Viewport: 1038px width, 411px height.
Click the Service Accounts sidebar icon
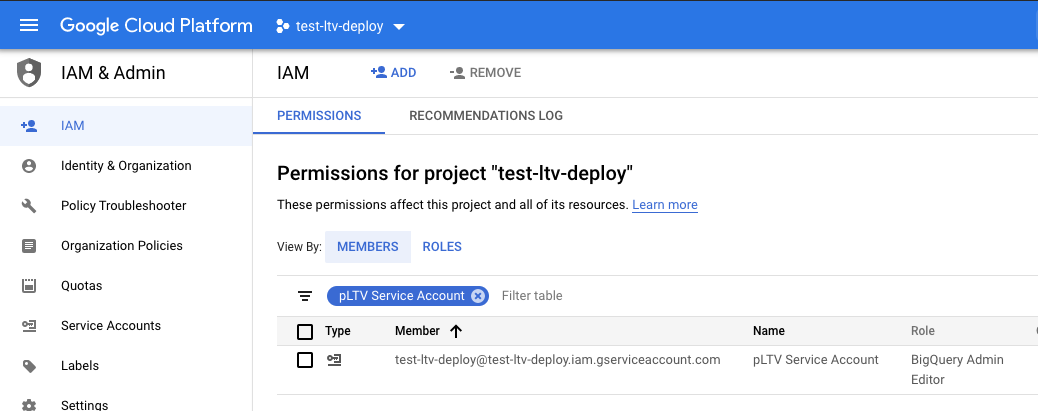pos(29,326)
